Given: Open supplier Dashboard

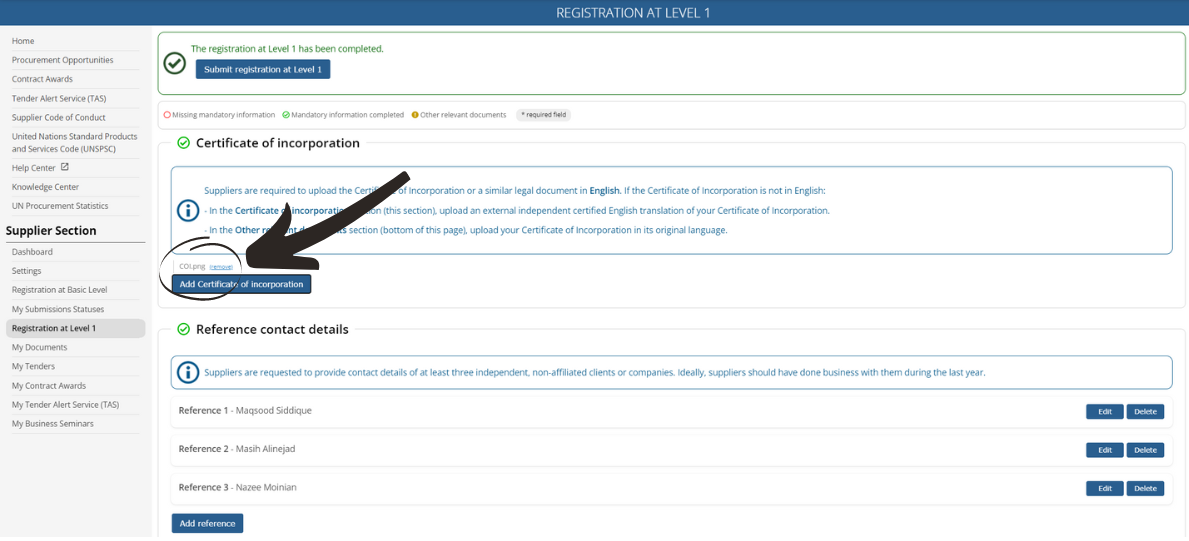Looking at the screenshot, I should coord(32,252).
